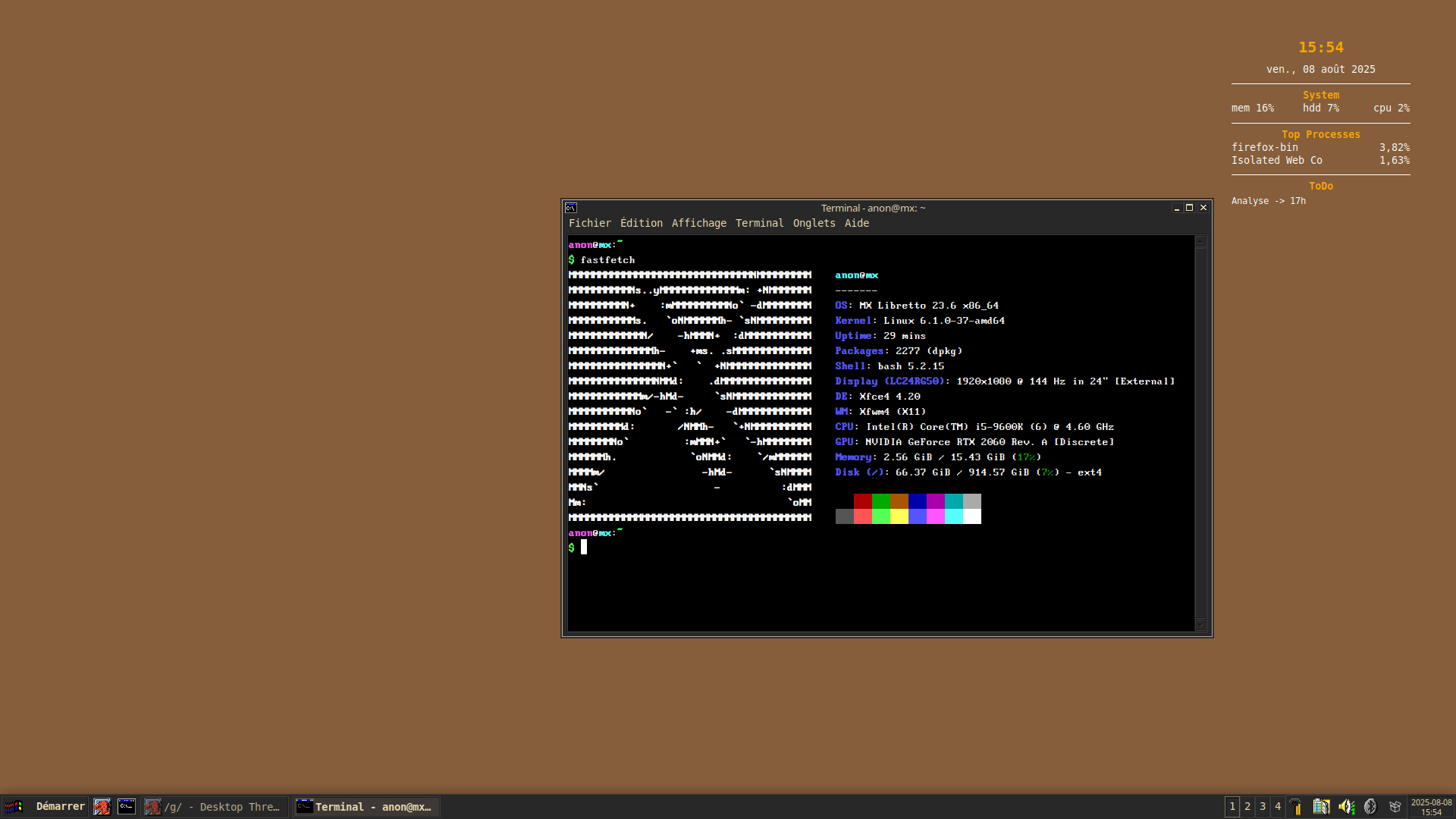Open the Affichage menu in Terminal

(699, 223)
